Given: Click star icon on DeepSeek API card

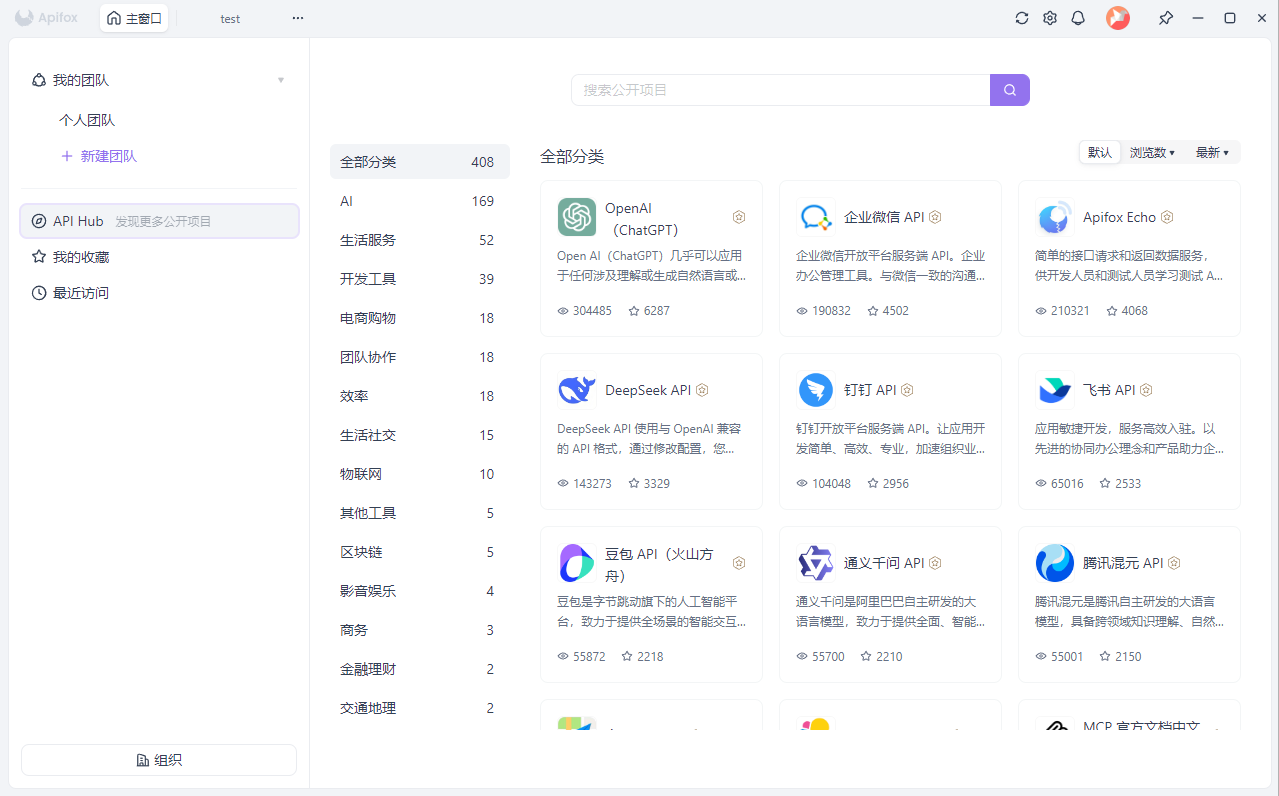Looking at the screenshot, I should [634, 484].
